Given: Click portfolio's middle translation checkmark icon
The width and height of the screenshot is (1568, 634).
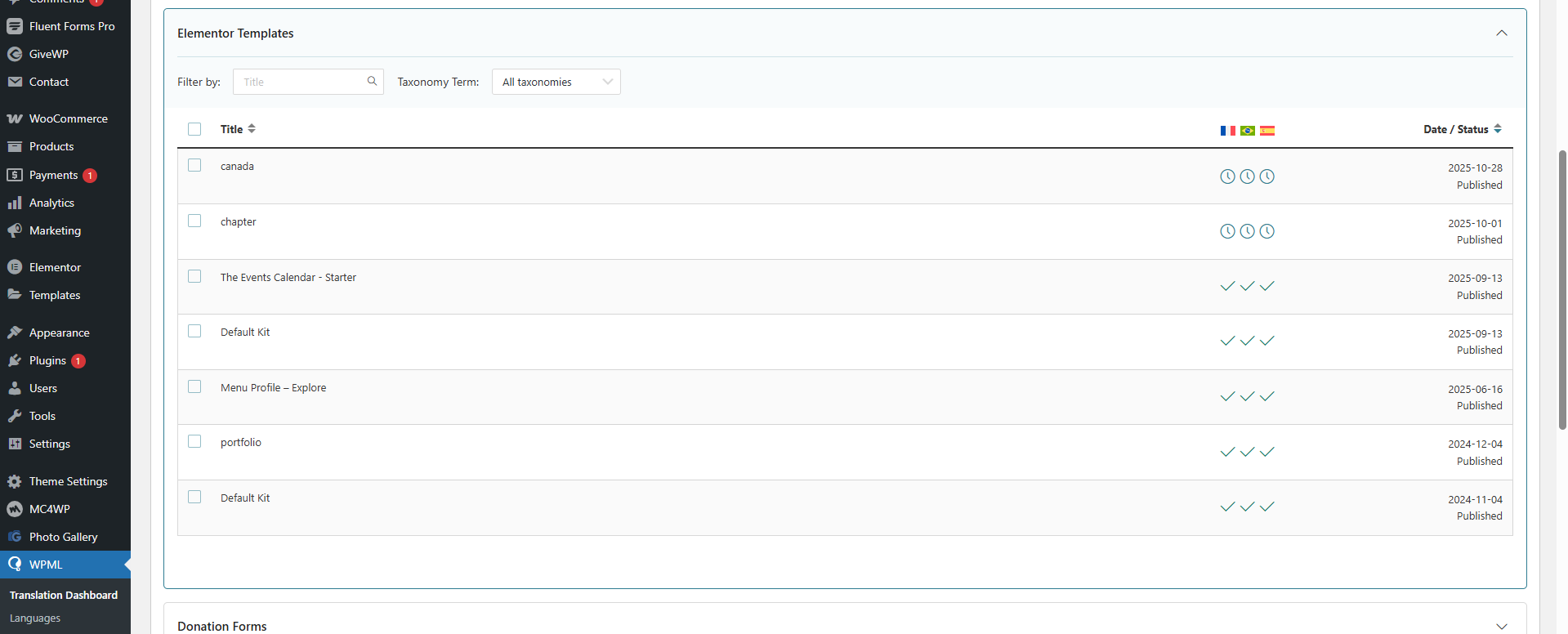Looking at the screenshot, I should point(1248,452).
